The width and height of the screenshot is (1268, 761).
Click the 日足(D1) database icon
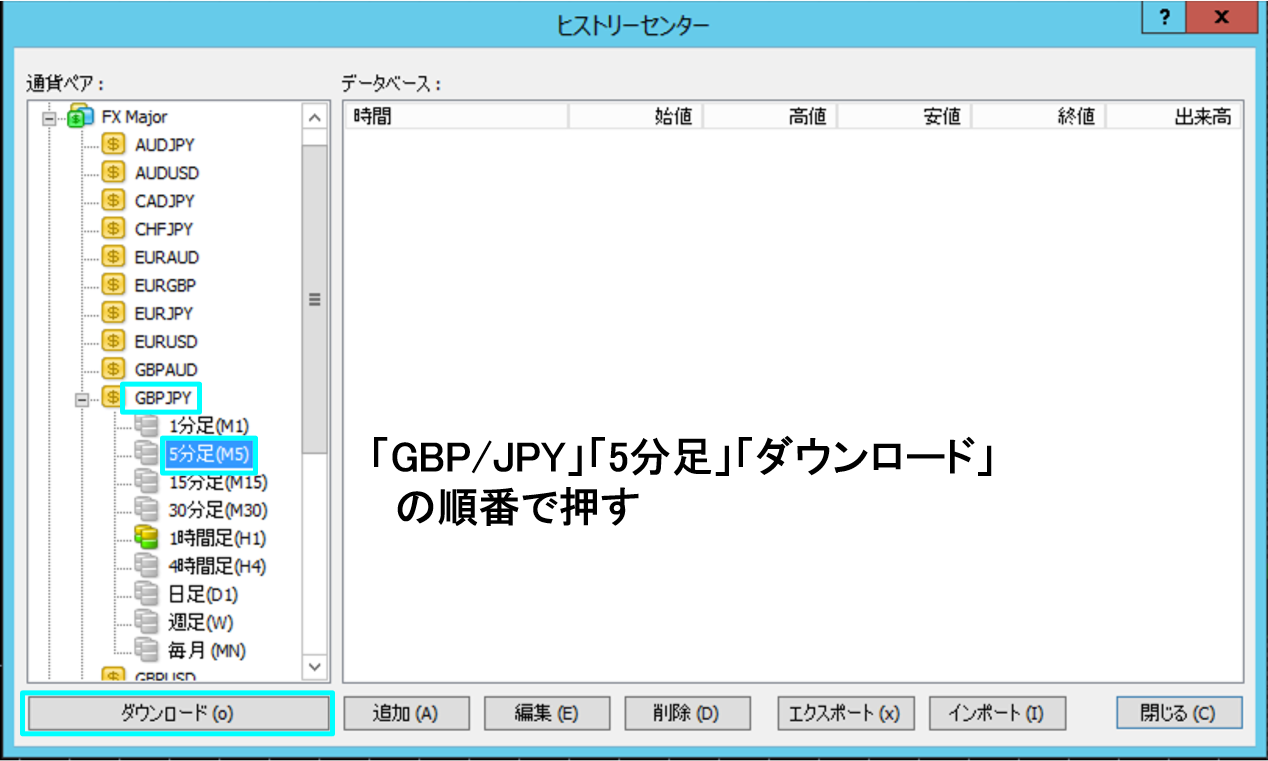tap(146, 594)
